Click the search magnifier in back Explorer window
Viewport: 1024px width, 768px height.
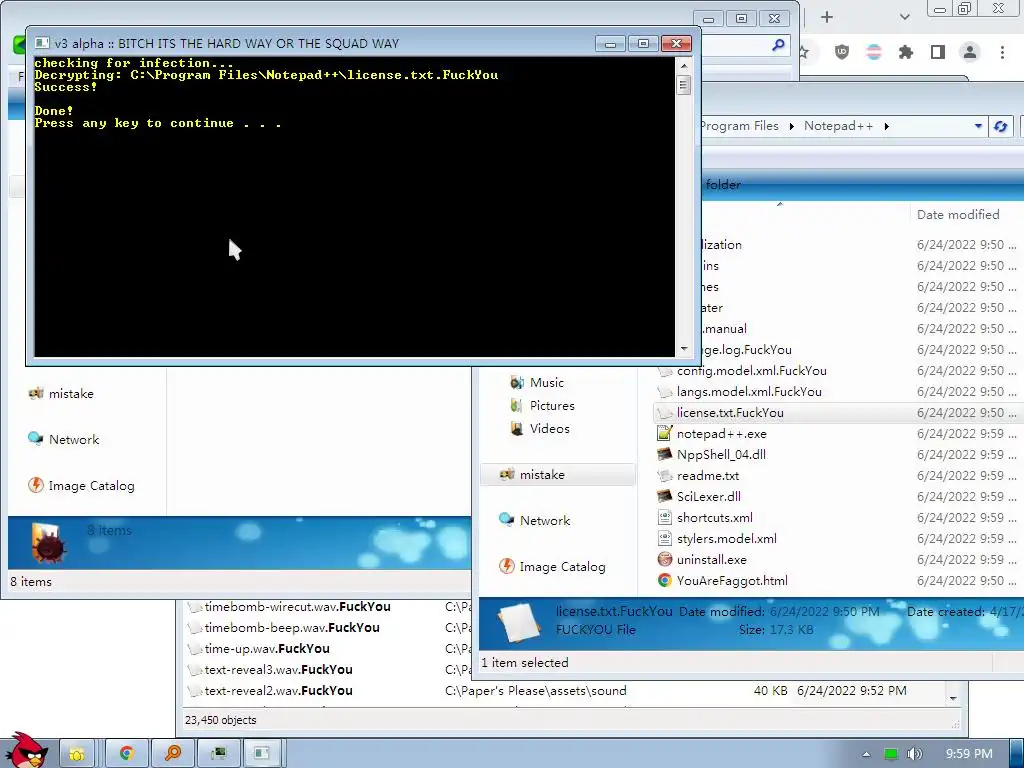[x=778, y=44]
